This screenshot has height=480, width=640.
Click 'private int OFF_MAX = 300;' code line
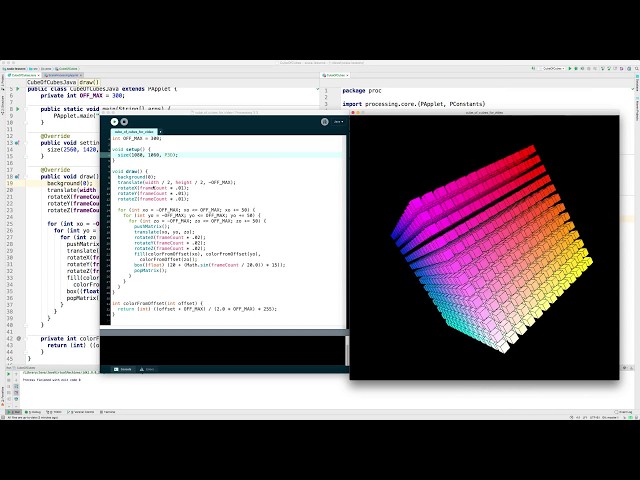coord(82,96)
